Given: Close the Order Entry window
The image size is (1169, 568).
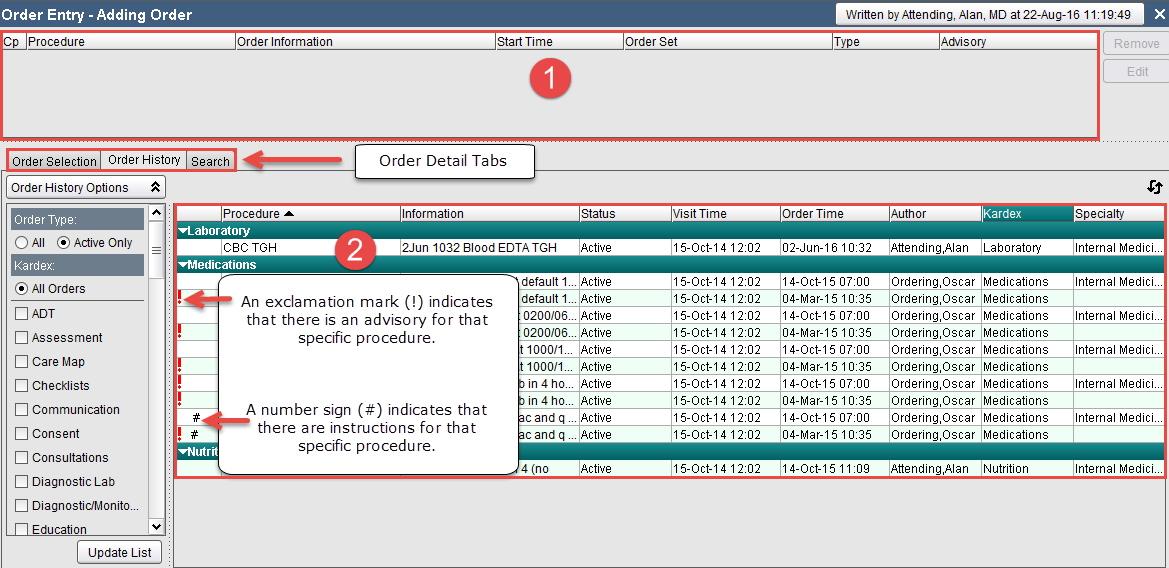Looking at the screenshot, I should [1159, 14].
